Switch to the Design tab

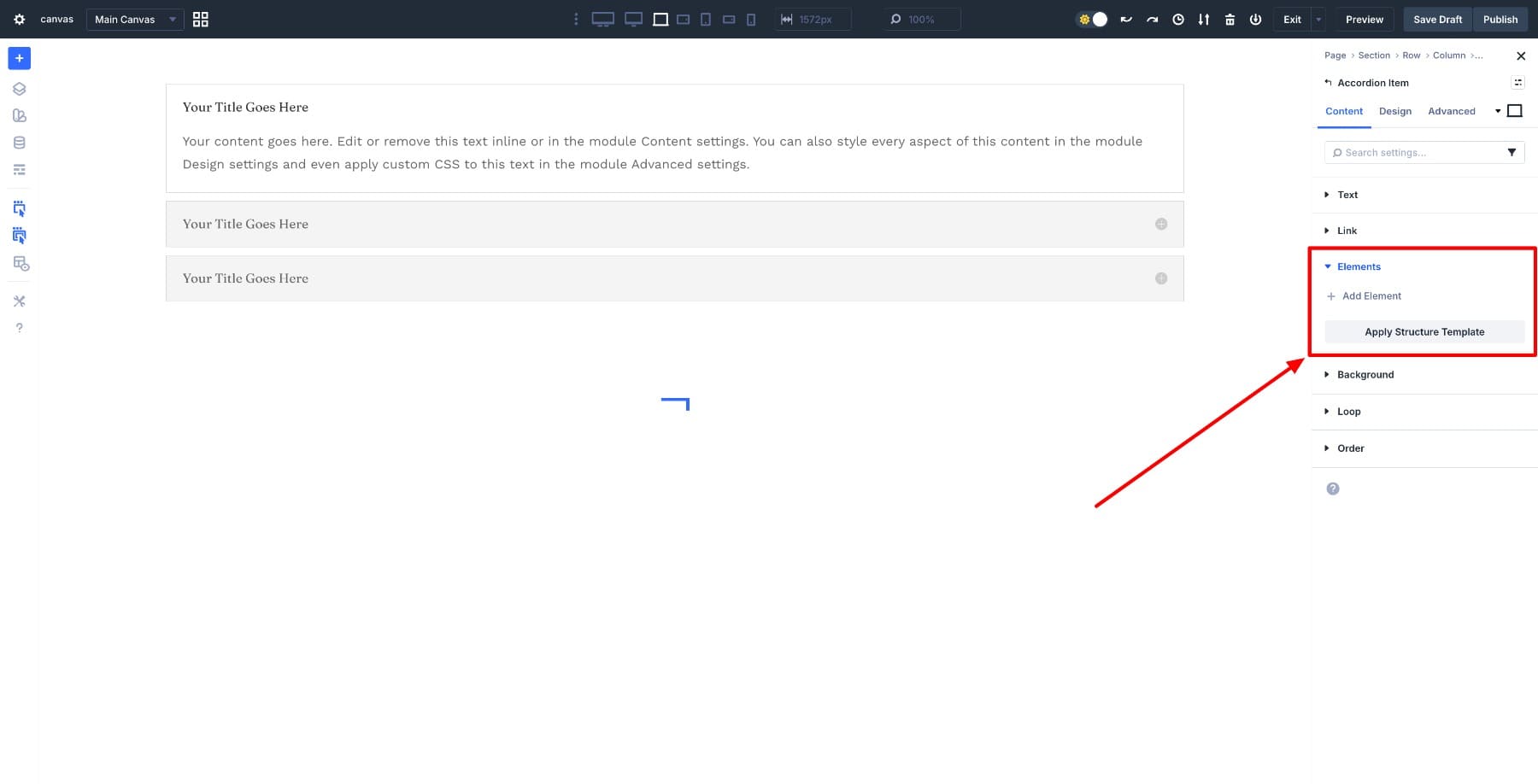coord(1394,111)
